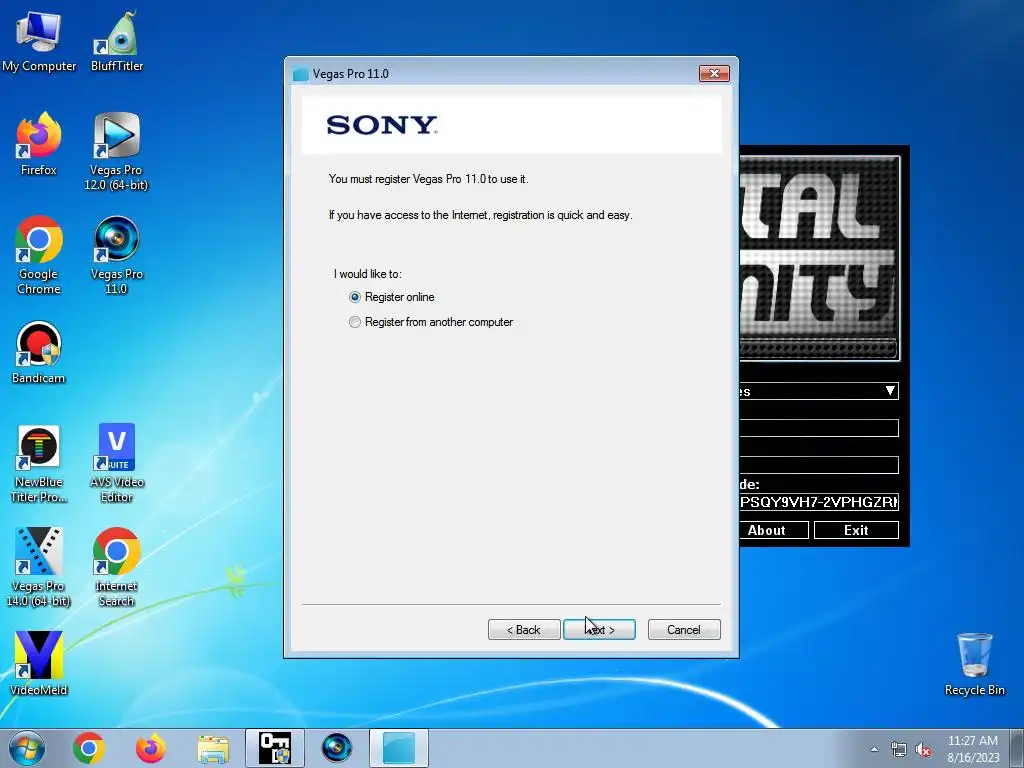Click Show desktop strip on taskbar

click(x=1017, y=748)
